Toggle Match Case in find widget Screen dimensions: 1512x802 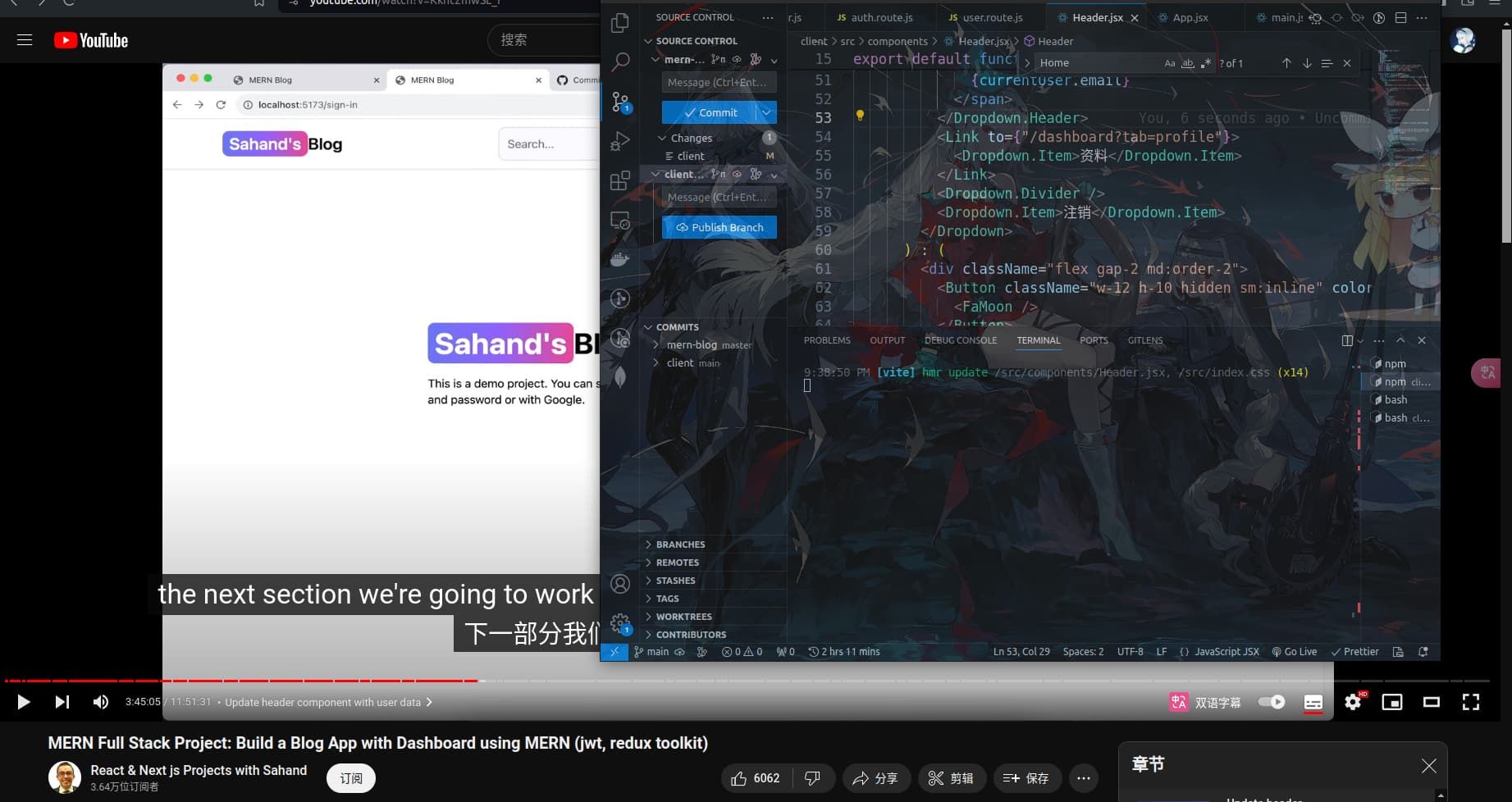click(1170, 63)
